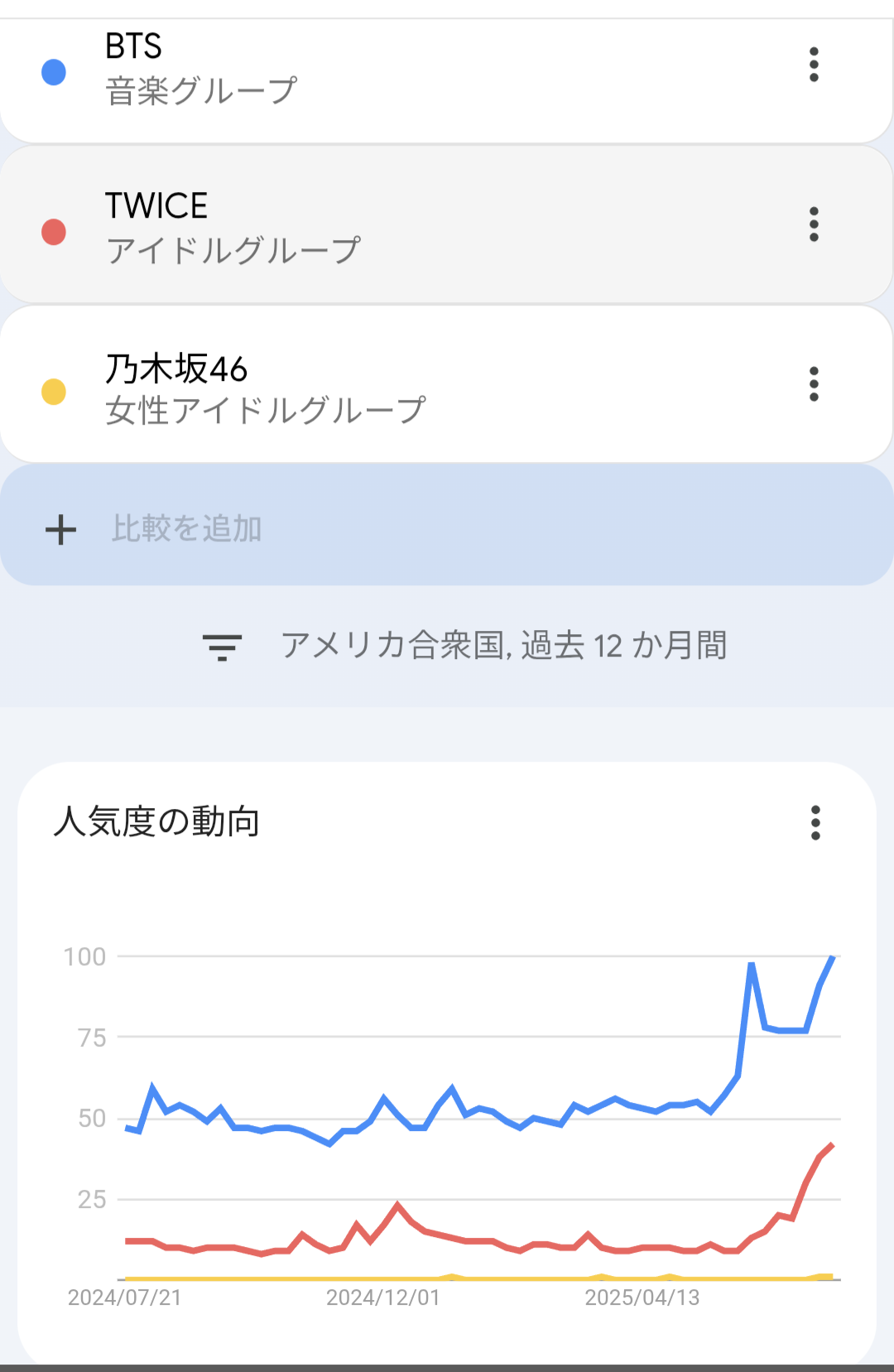Click the 人気度の動向 chart heading
Screen dimensions: 894x1372
point(156,821)
